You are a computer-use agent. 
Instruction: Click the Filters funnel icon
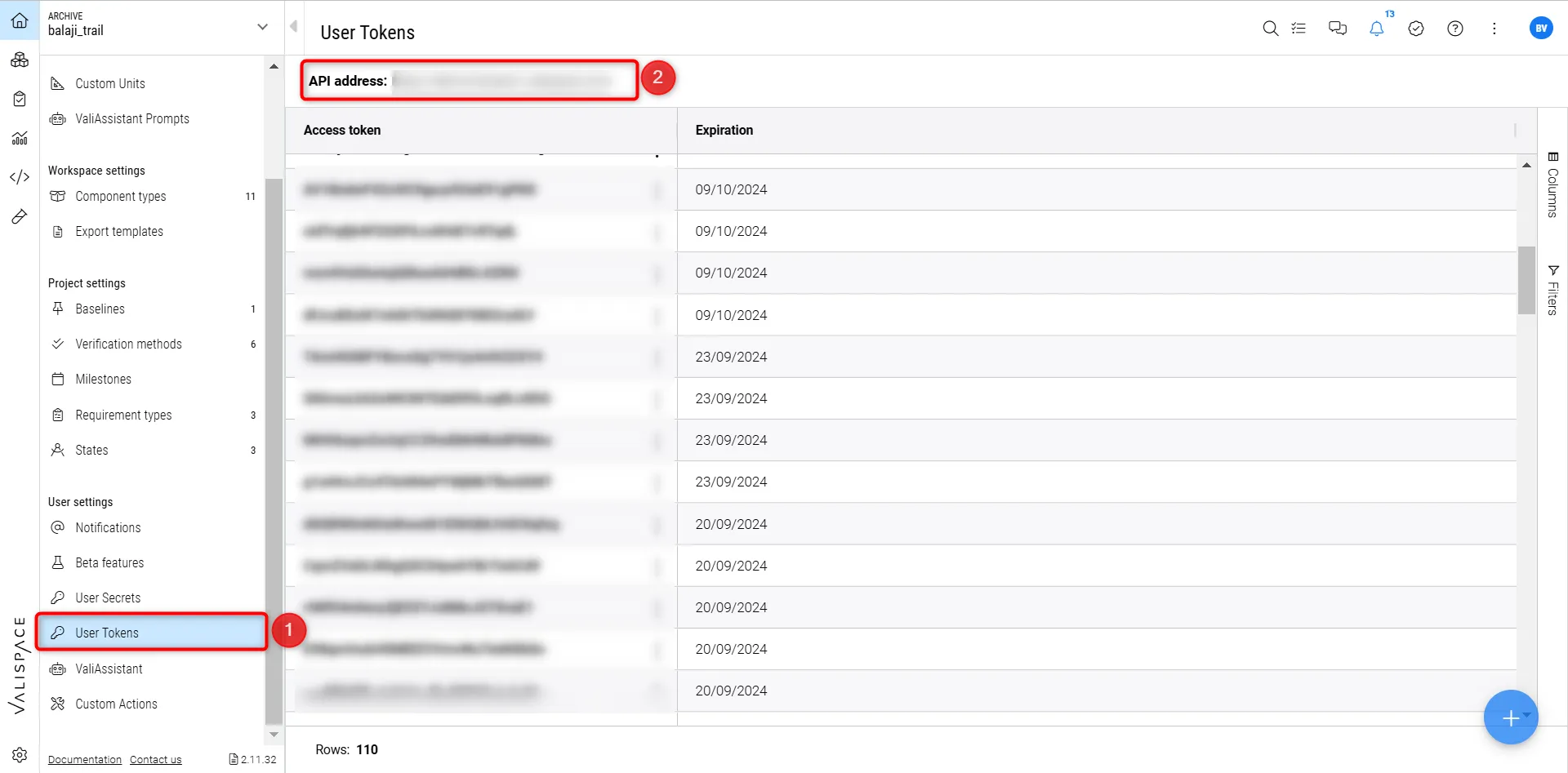(x=1553, y=270)
